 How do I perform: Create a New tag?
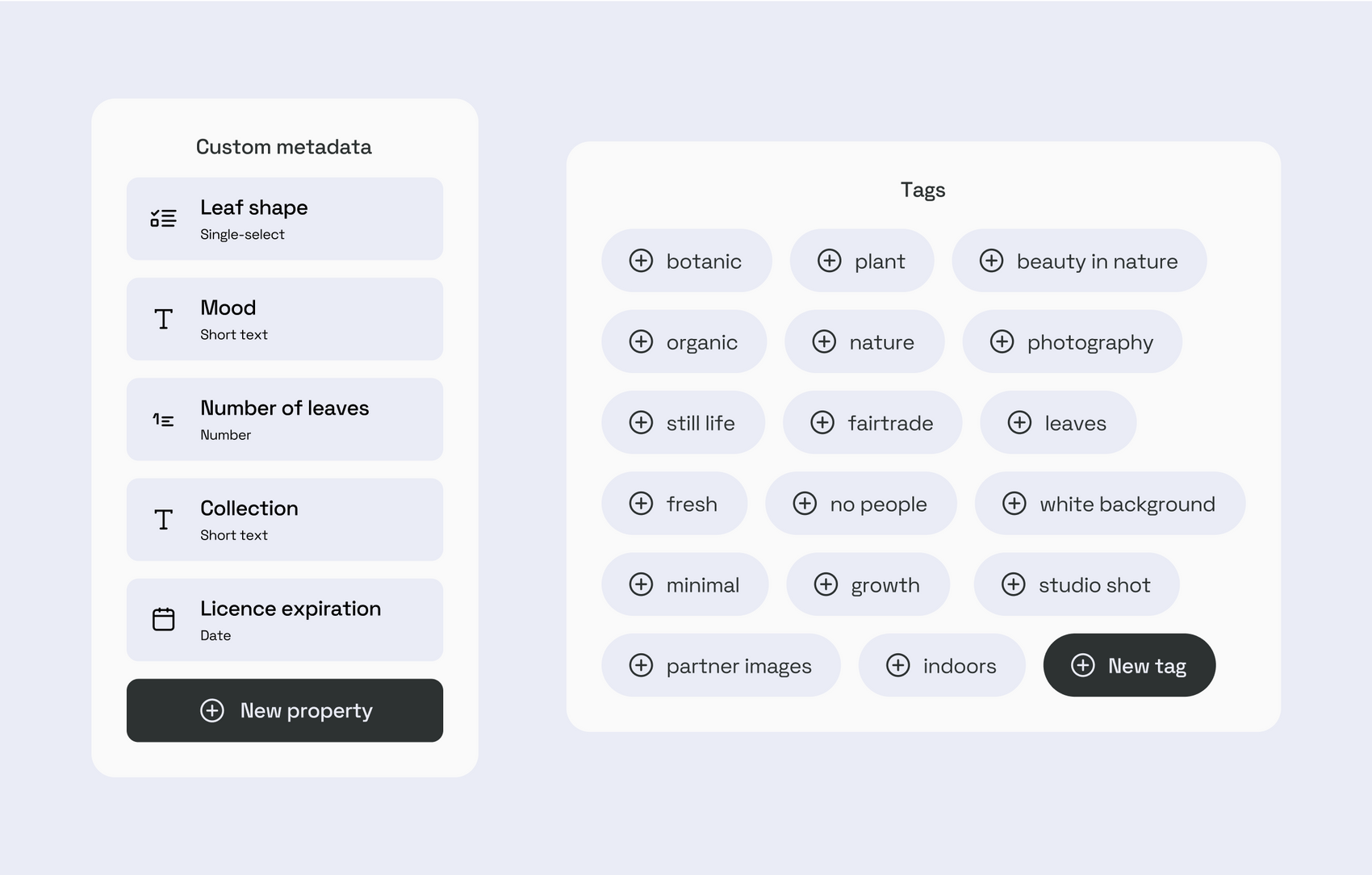(x=1129, y=665)
